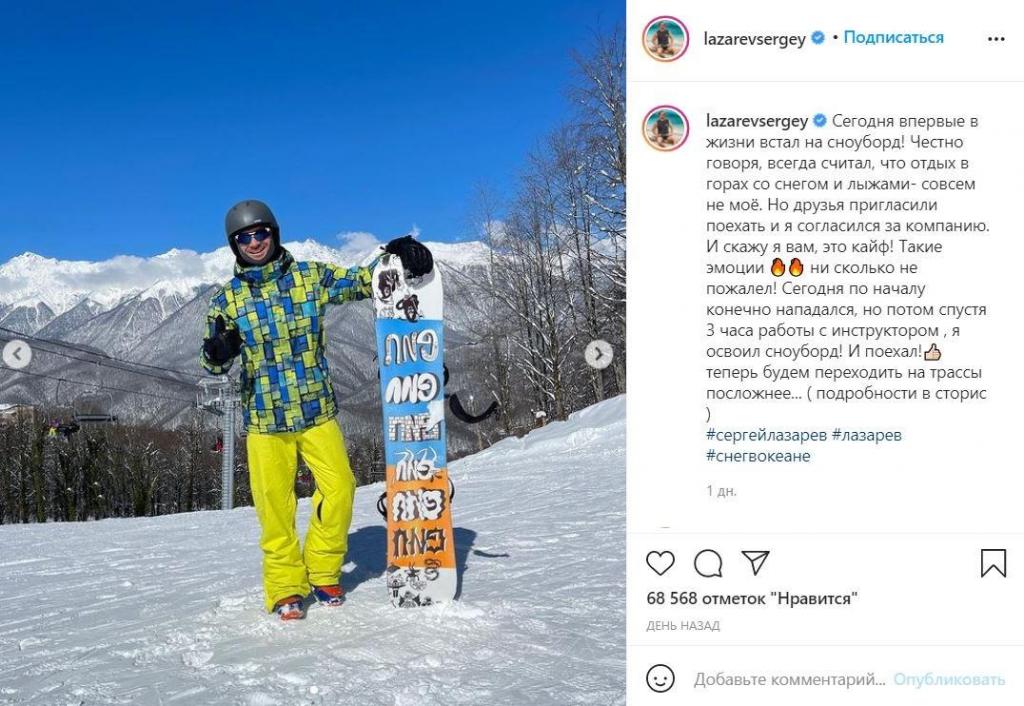Like the post with the heart icon
The image size is (1024, 706).
[660, 563]
